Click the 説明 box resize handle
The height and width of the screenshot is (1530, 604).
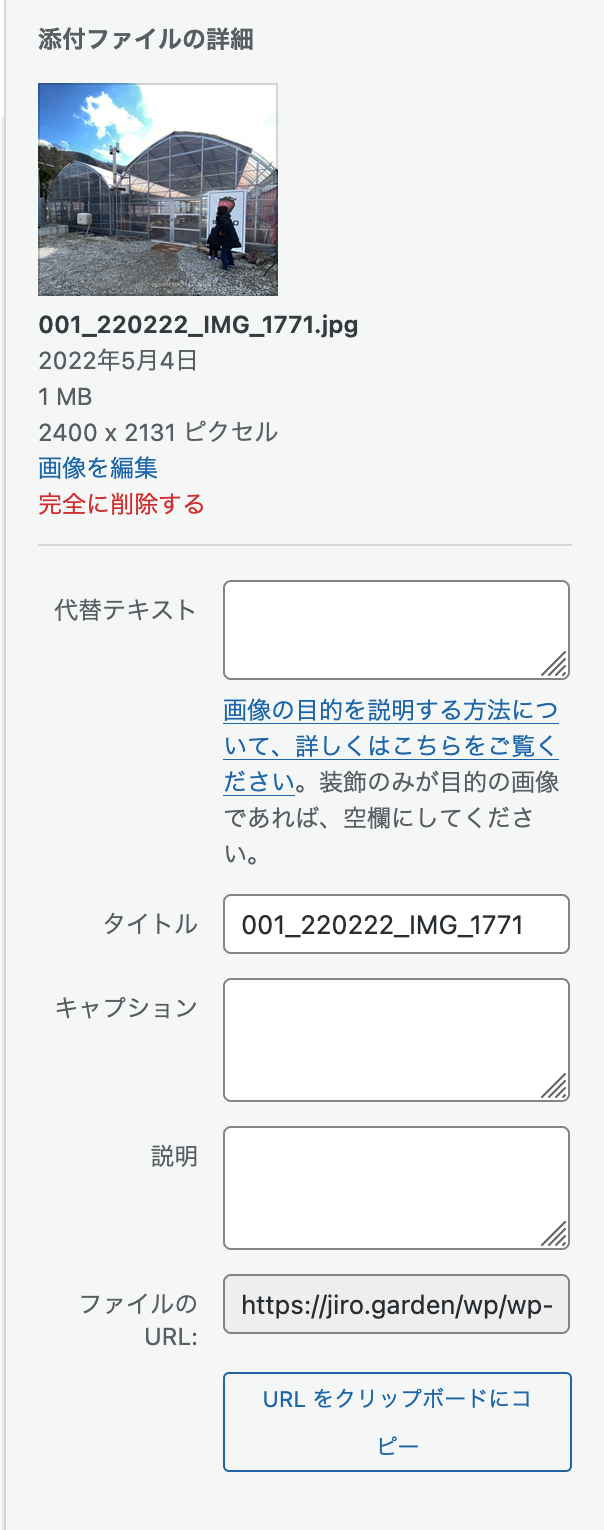pos(554,1235)
